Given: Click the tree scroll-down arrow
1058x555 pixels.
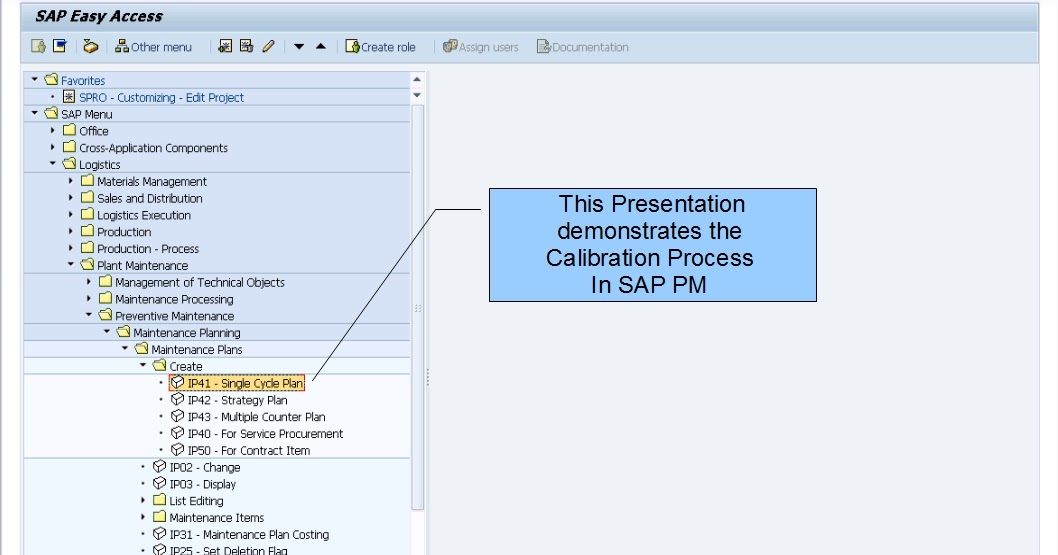Looking at the screenshot, I should click(417, 95).
